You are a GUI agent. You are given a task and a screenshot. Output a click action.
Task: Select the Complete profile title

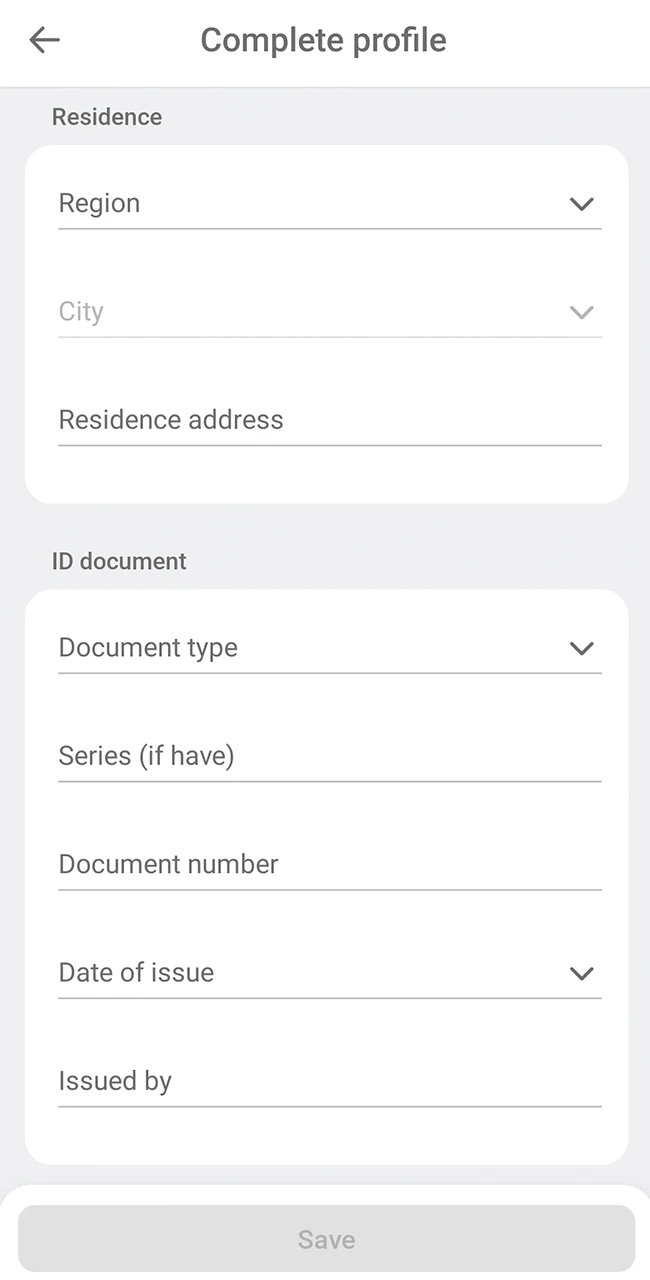324,40
